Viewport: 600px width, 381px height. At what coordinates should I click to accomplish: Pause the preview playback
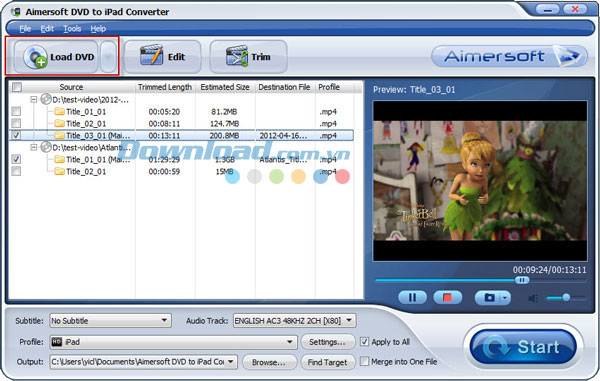coord(412,297)
